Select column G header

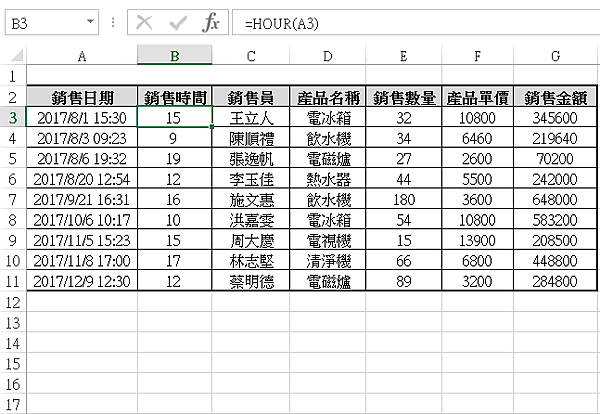pos(555,56)
